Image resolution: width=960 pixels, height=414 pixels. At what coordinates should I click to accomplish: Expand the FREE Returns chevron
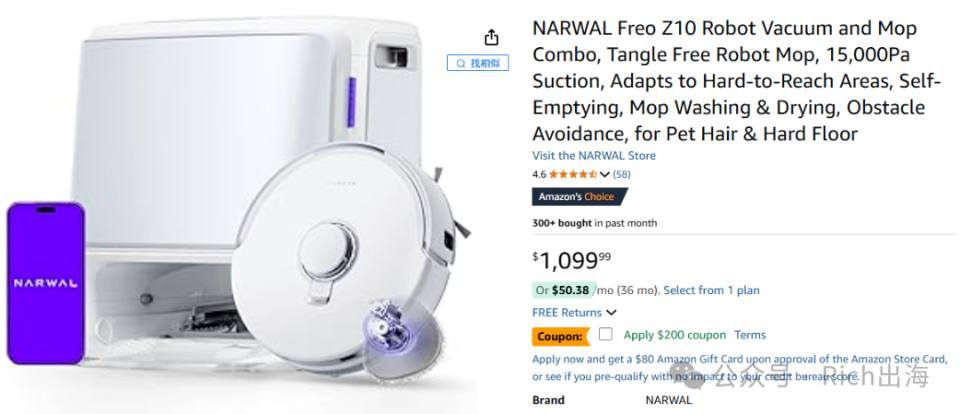point(611,313)
